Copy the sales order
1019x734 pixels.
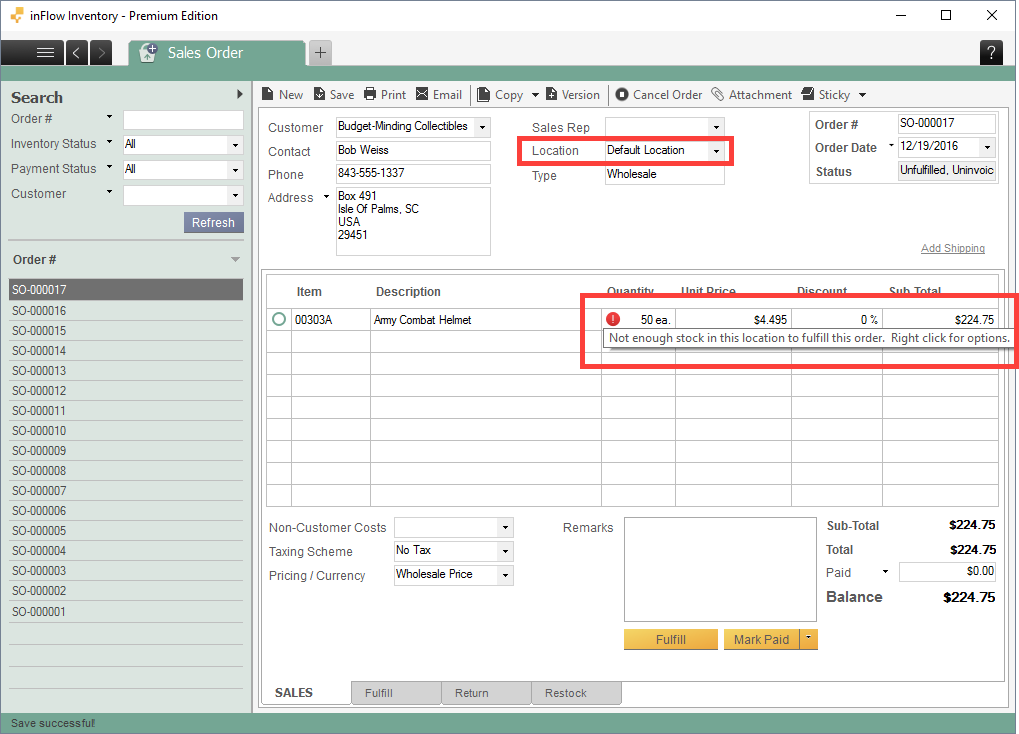pyautogui.click(x=500, y=95)
